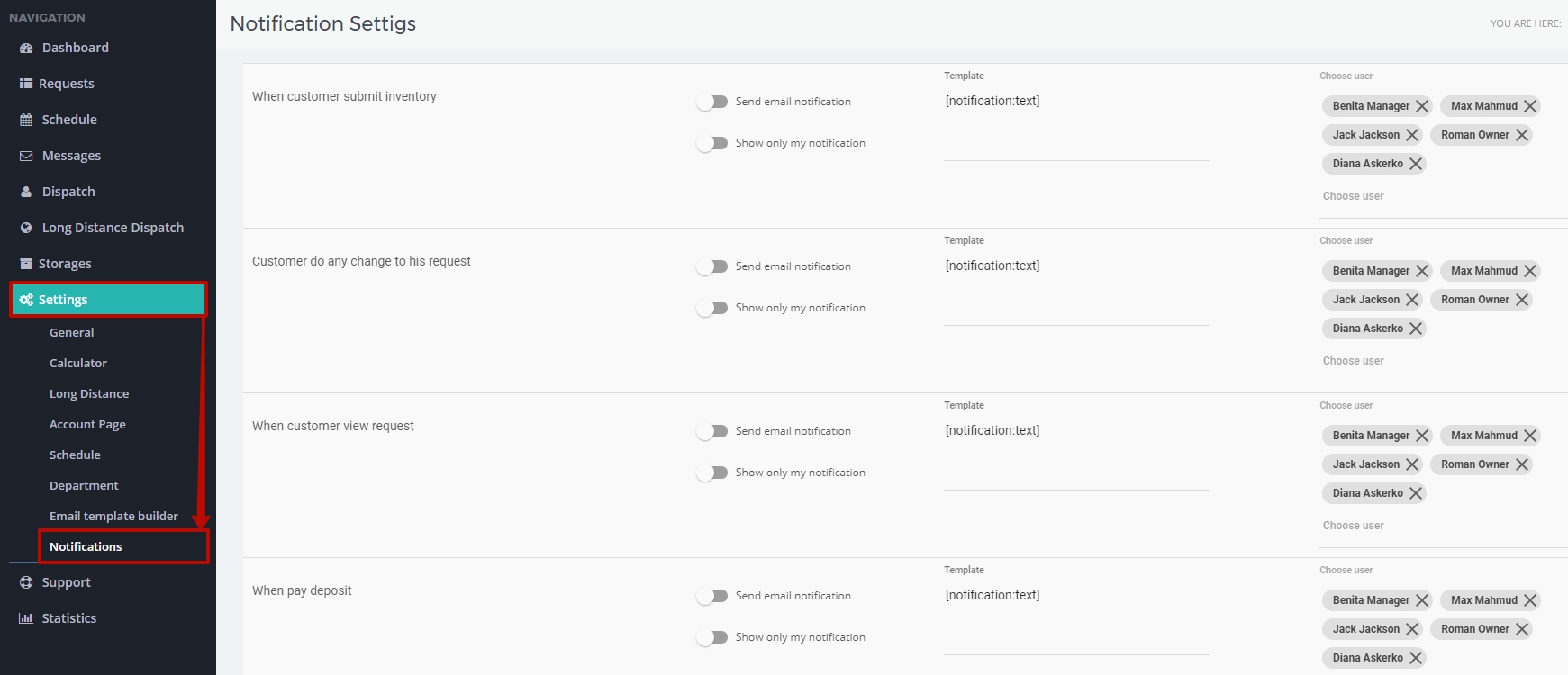Image resolution: width=1568 pixels, height=675 pixels.
Task: Click the Long Distance Dispatch globe icon
Action: (26, 228)
